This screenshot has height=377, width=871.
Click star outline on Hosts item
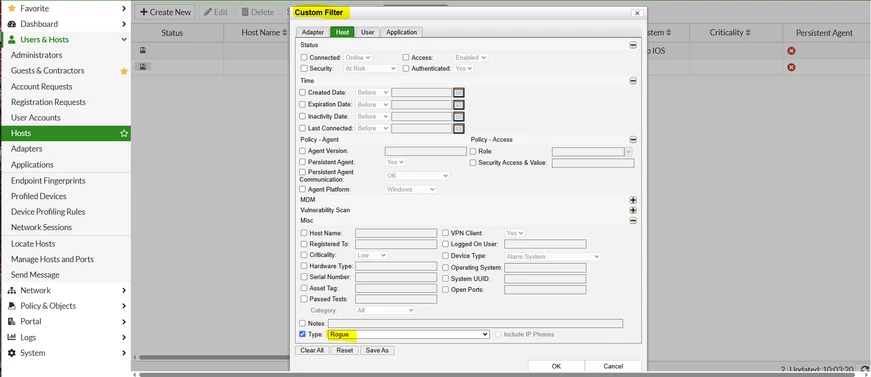(124, 133)
